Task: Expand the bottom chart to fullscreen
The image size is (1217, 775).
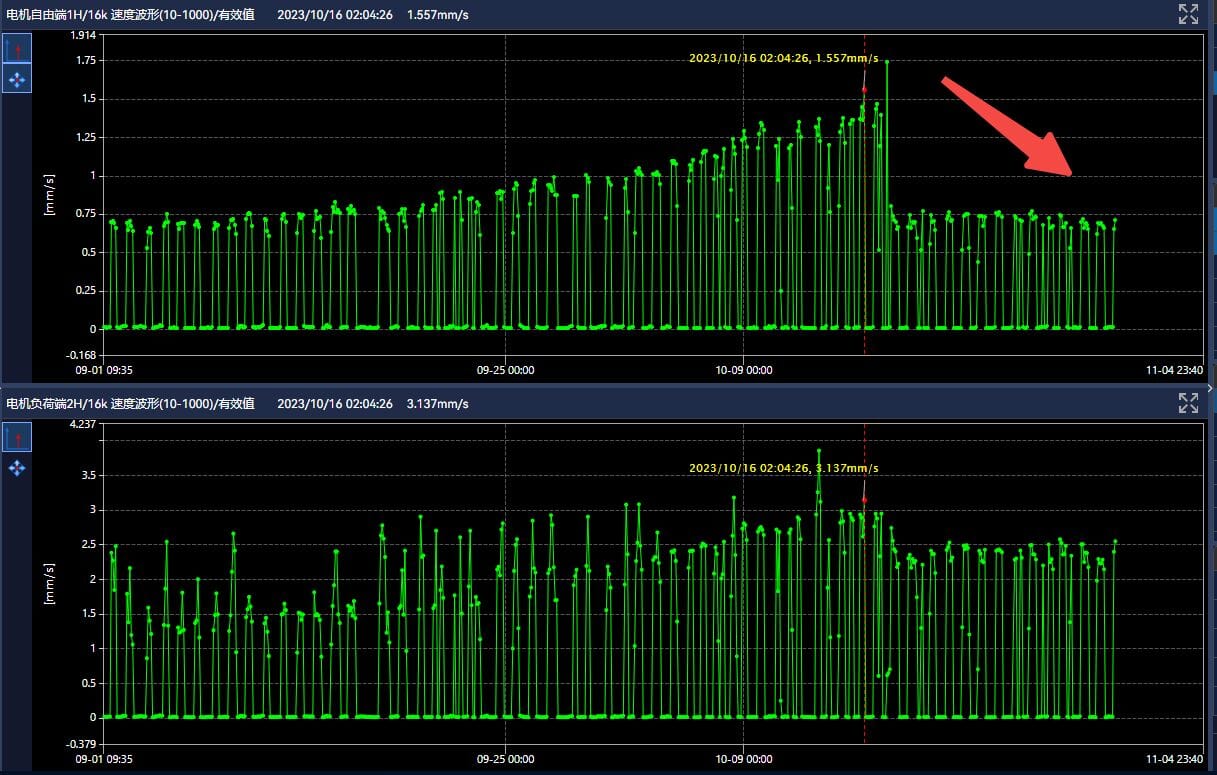Action: click(1188, 403)
